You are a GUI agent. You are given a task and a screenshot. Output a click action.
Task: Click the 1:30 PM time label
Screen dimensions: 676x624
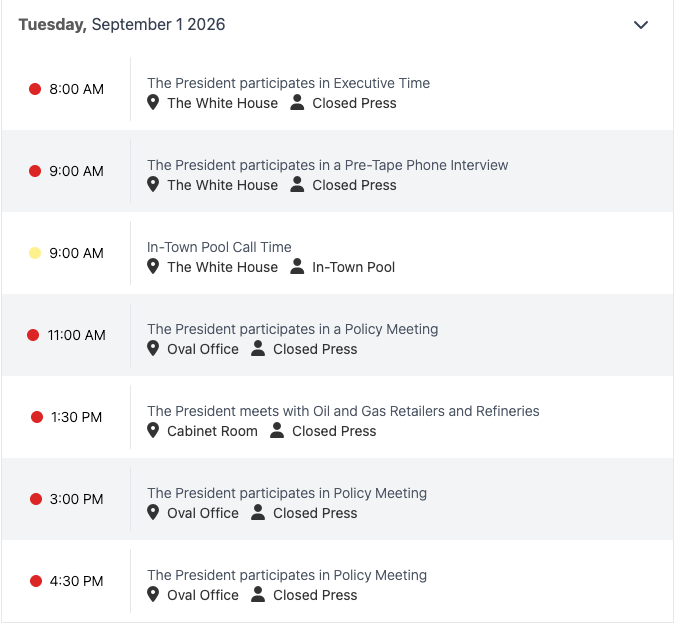pyautogui.click(x=76, y=417)
